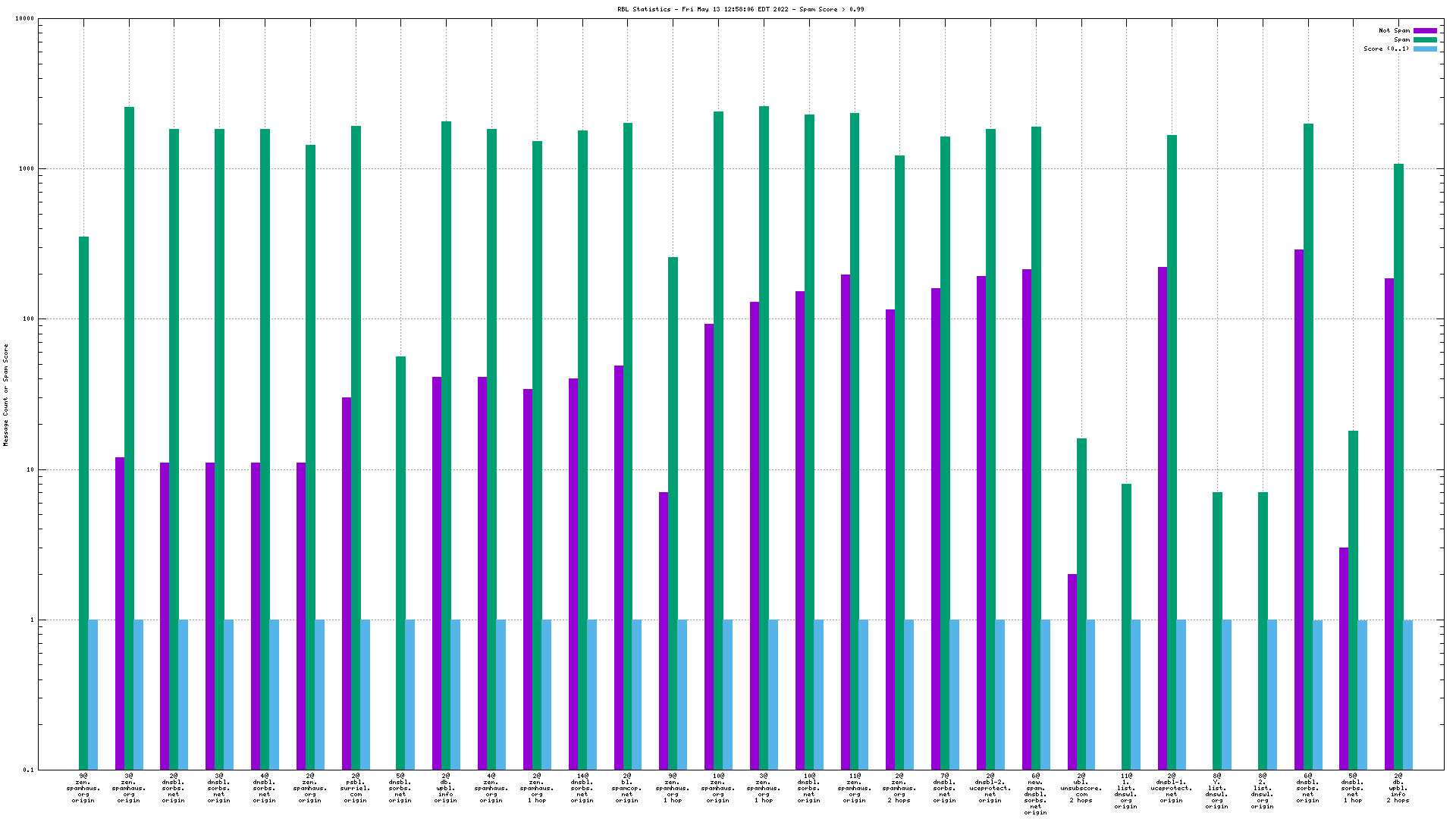
Task: Click the 11@ 1.list.dnswl.org origin label
Action: (x=1126, y=791)
